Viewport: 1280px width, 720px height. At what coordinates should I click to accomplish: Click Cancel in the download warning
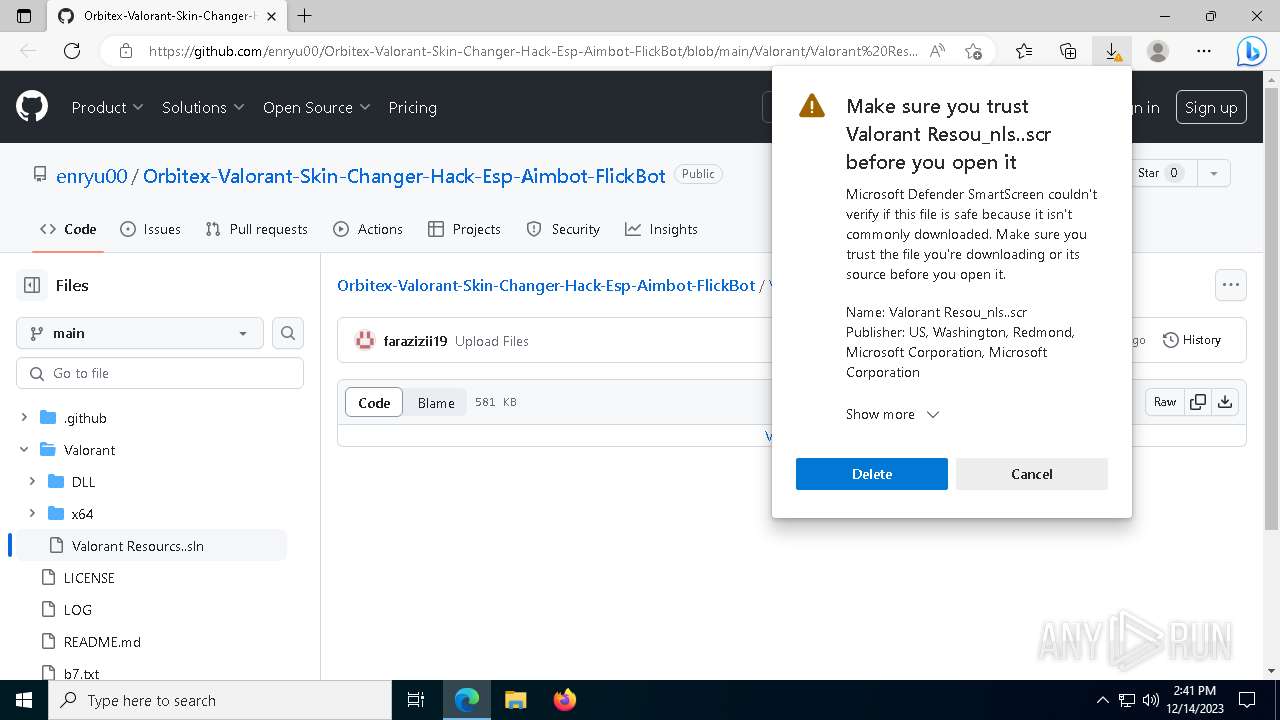click(1032, 474)
